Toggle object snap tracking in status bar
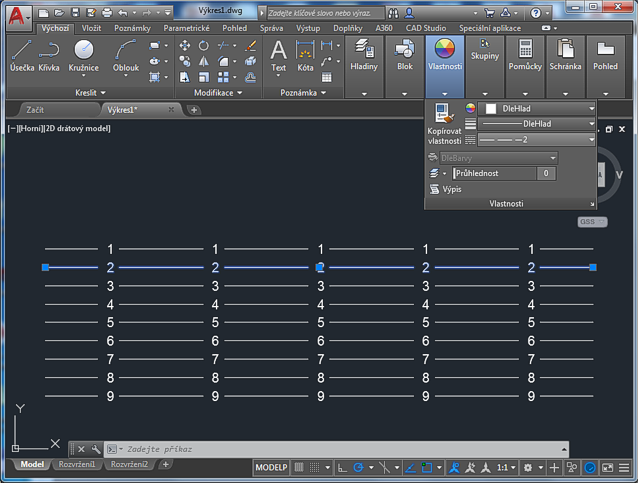 (x=410, y=468)
